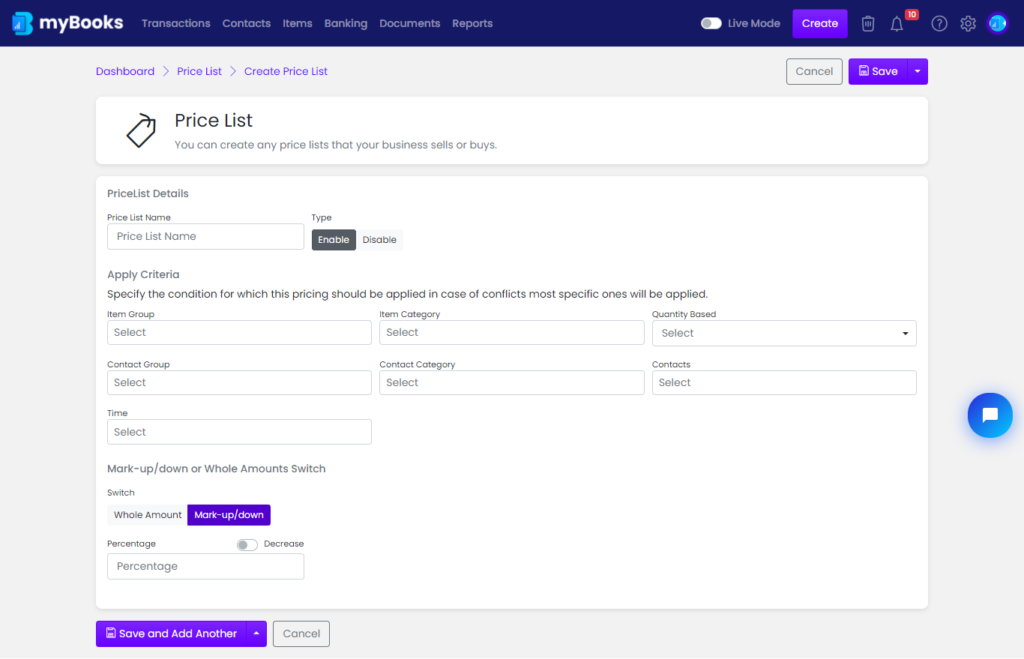Open the user profile avatar
The height and width of the screenshot is (659, 1024).
click(997, 24)
